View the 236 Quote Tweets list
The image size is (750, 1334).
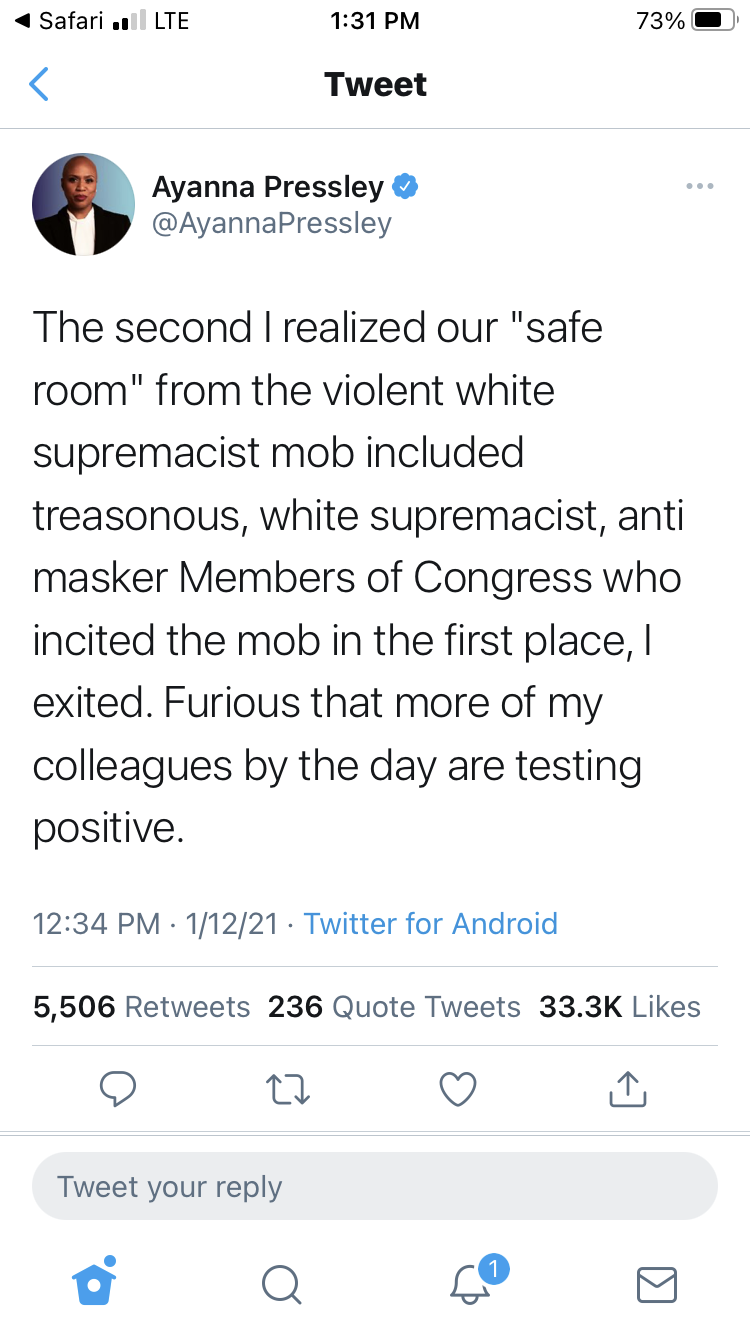tap(394, 1007)
